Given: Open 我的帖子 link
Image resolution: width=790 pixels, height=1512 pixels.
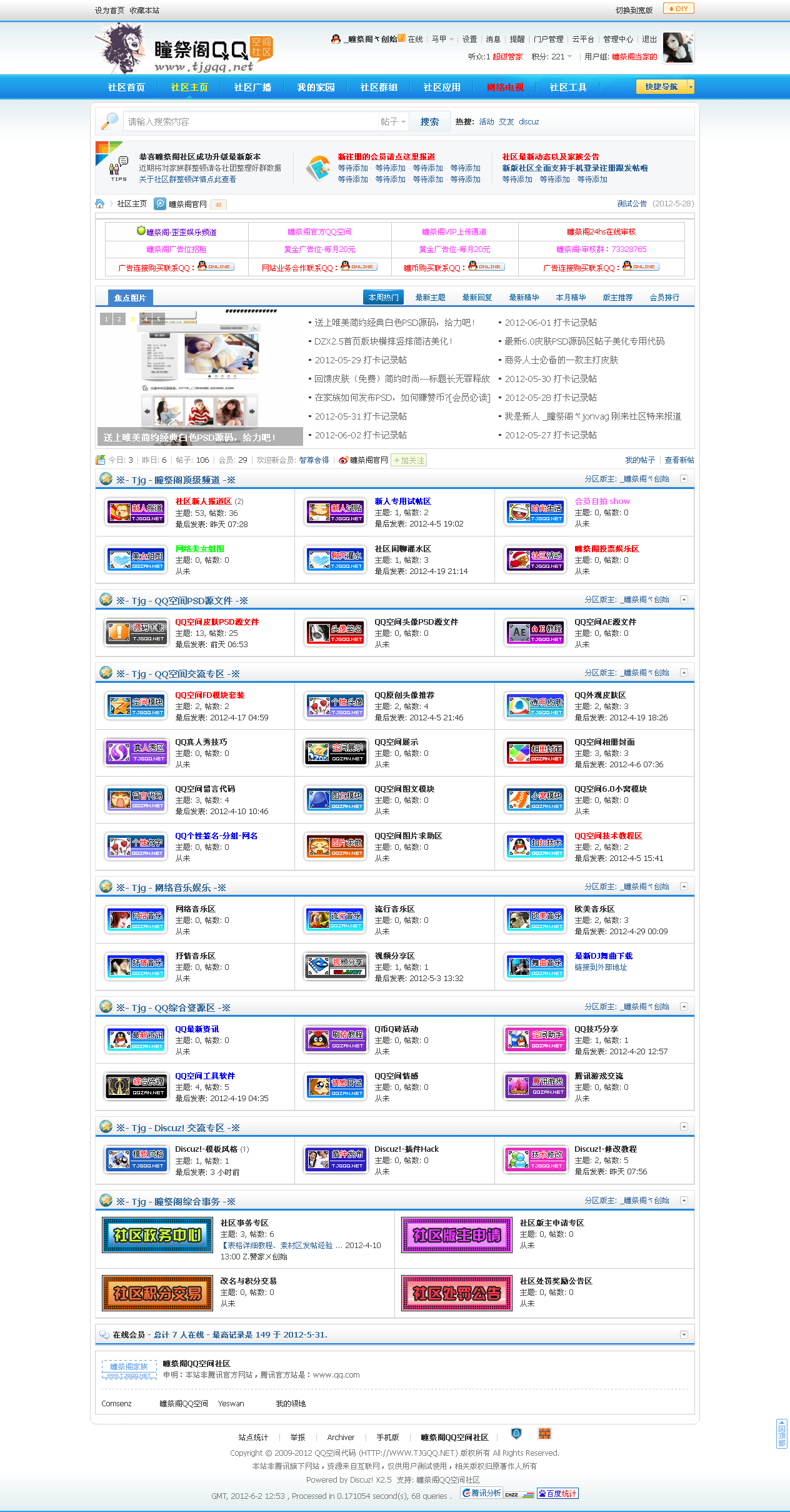Looking at the screenshot, I should click(x=640, y=460).
